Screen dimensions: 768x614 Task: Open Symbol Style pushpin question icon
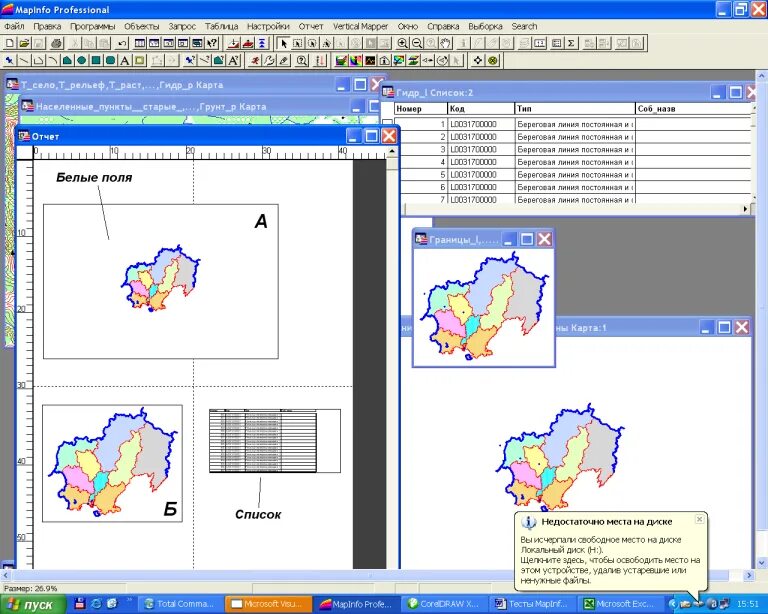pos(190,61)
